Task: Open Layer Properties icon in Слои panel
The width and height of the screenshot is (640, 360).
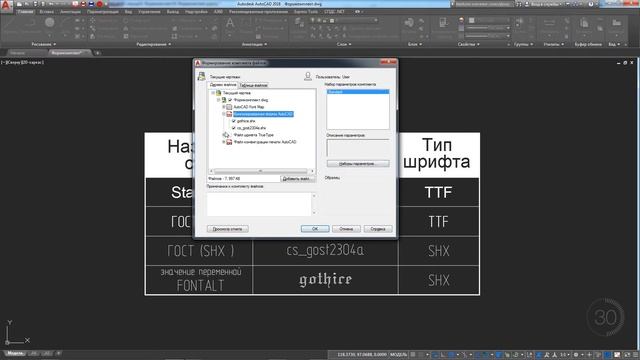Action: click(299, 23)
